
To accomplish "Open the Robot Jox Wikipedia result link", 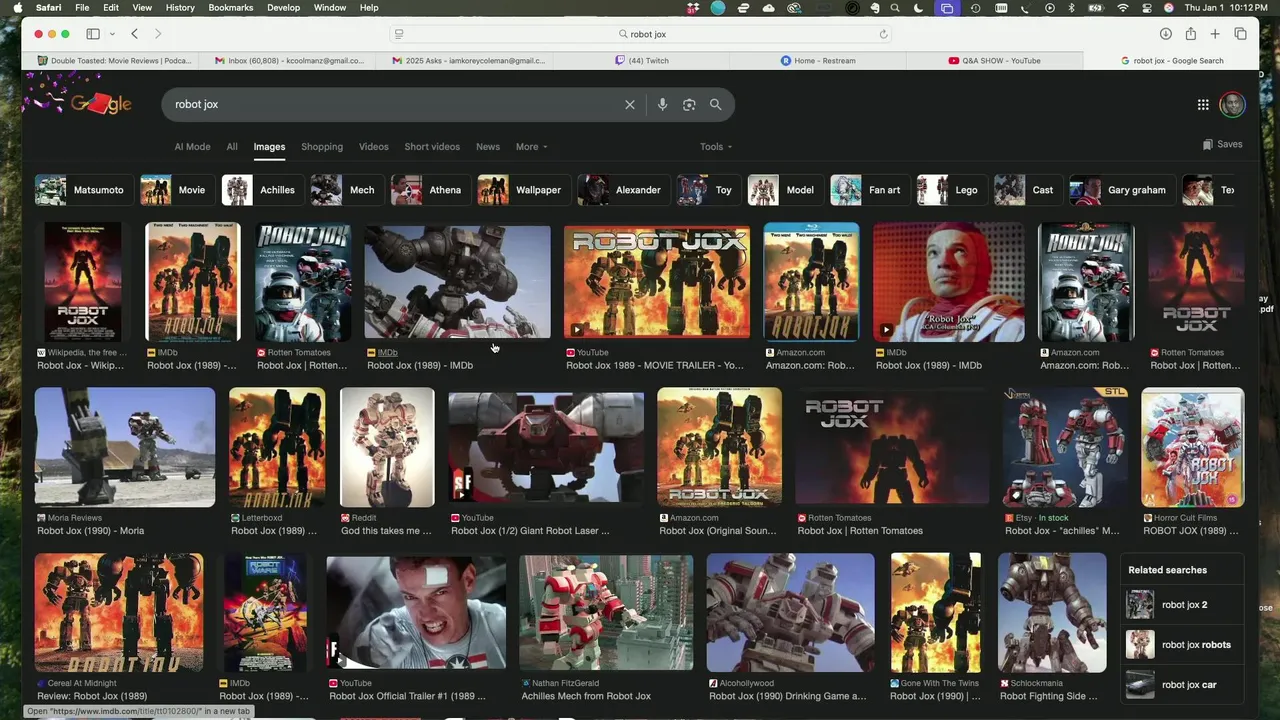I will click(81, 365).
